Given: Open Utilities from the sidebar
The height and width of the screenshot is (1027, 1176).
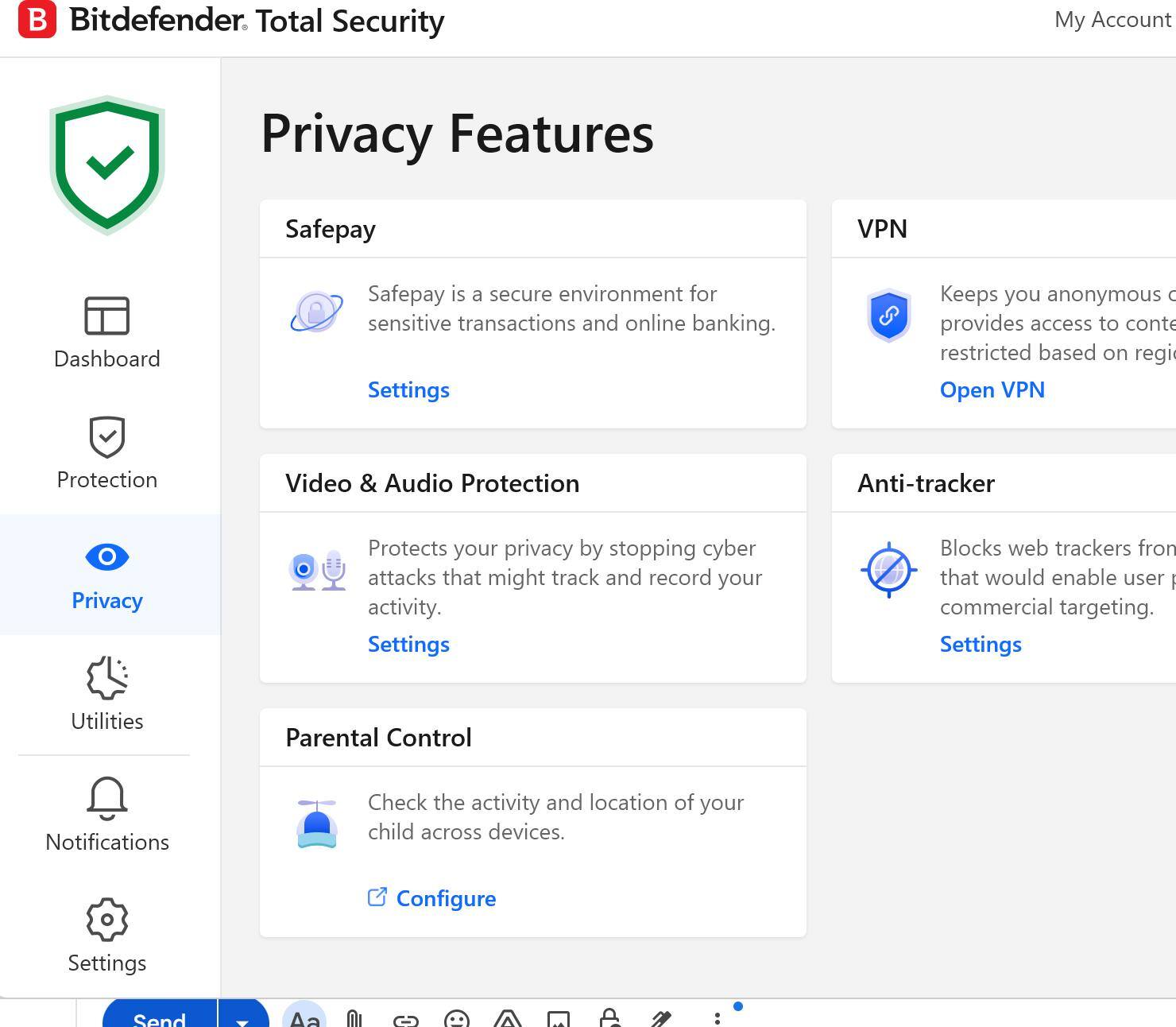Looking at the screenshot, I should click(x=107, y=694).
